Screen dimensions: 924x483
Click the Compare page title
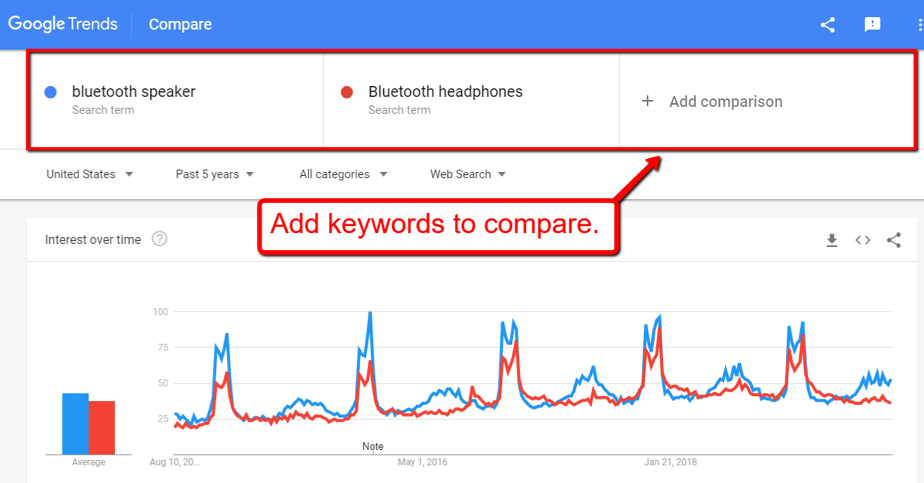(180, 25)
